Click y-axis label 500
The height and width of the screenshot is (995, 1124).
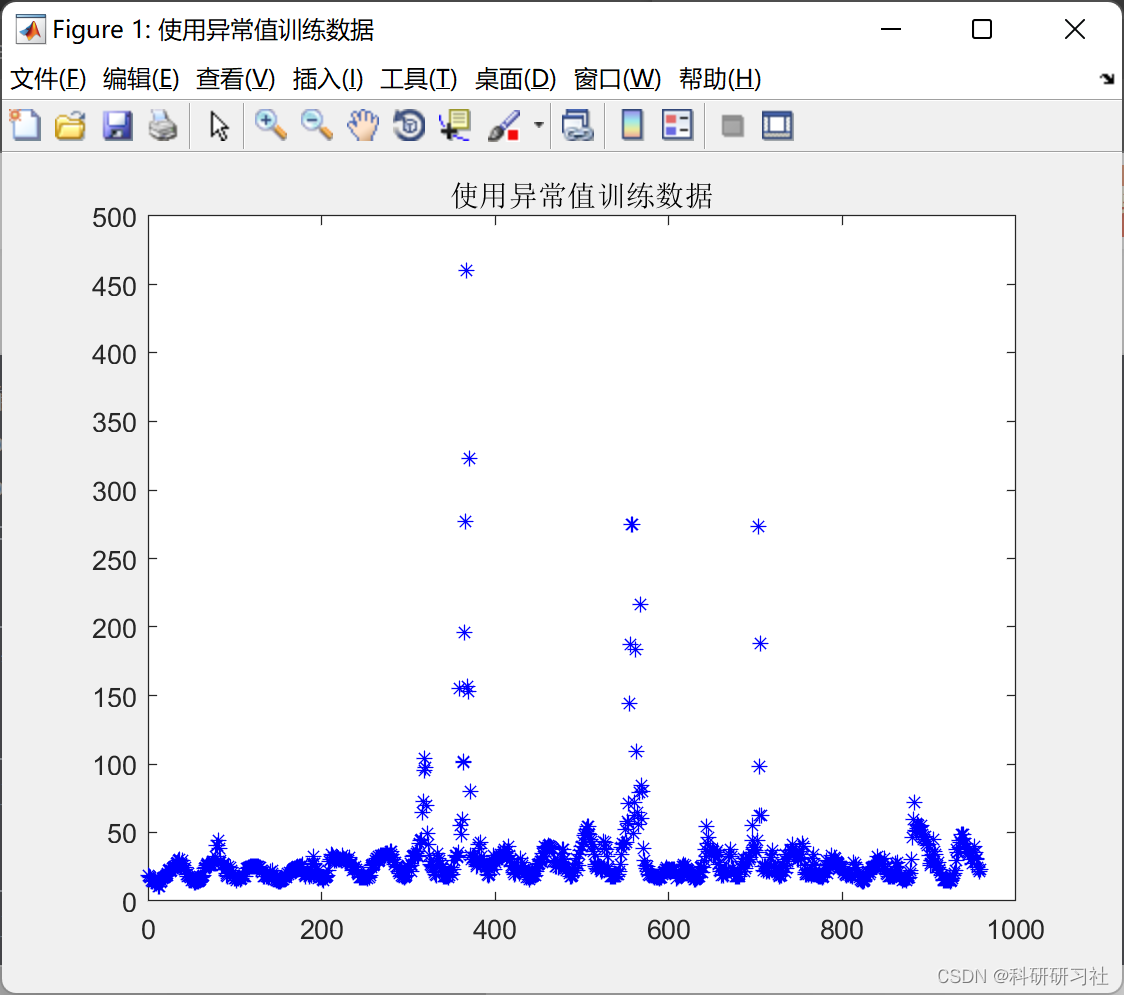[x=114, y=218]
